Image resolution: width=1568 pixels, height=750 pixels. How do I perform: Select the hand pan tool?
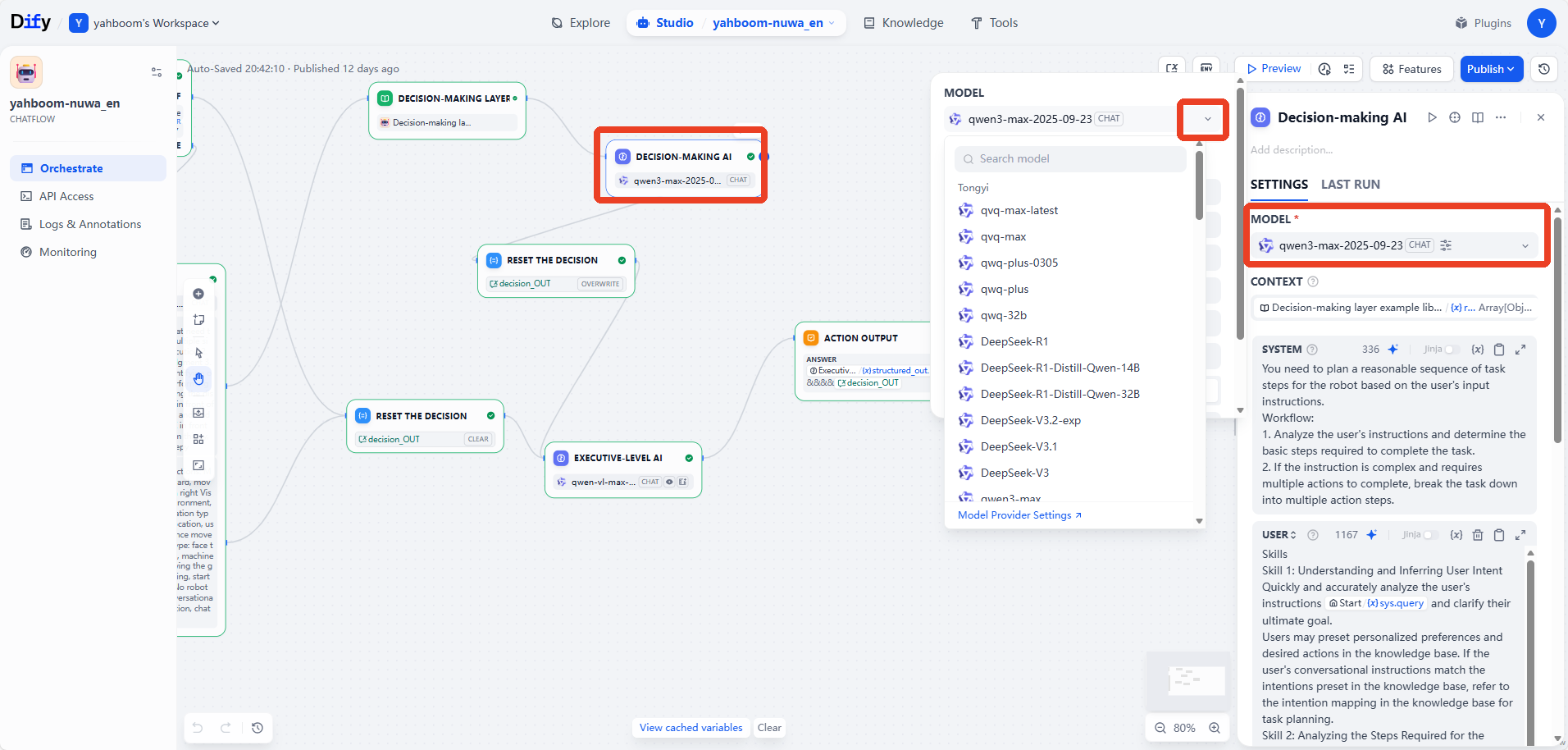(x=198, y=379)
